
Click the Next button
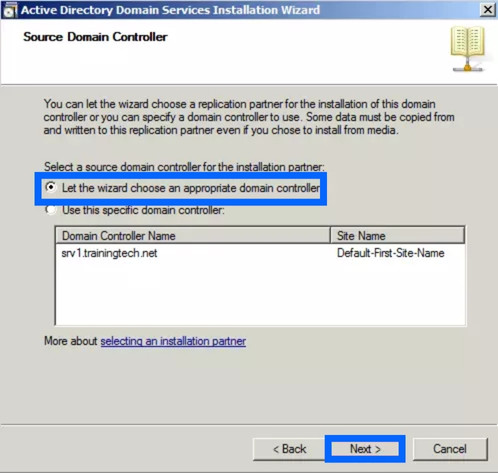click(x=365, y=449)
